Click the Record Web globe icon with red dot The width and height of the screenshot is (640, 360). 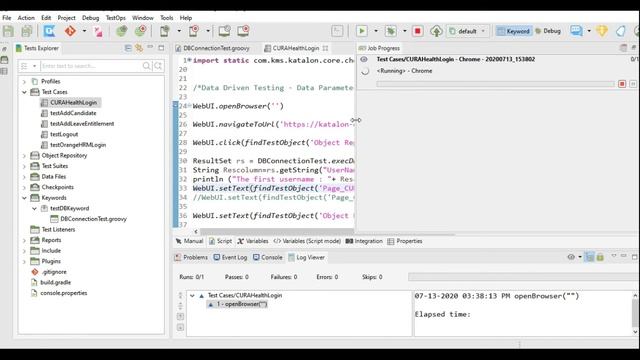(x=140, y=31)
